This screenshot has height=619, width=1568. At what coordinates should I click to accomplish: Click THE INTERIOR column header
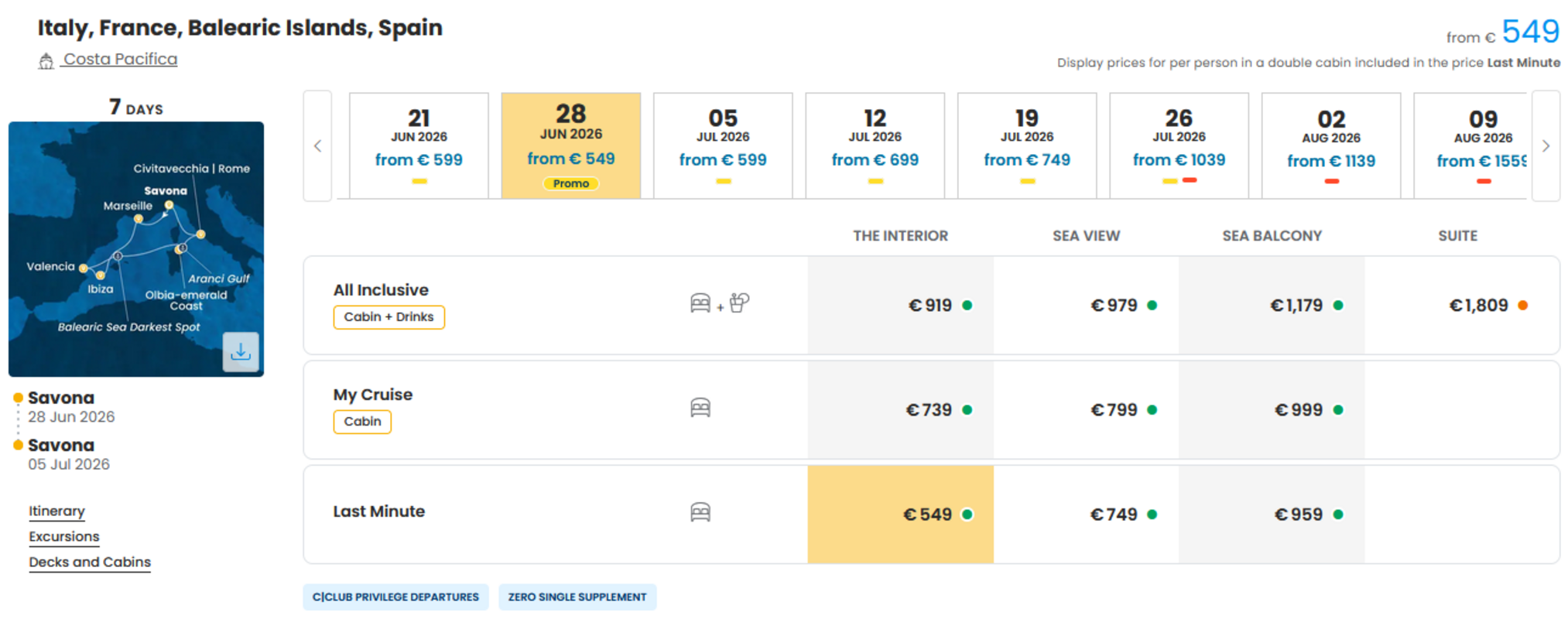[x=901, y=236]
